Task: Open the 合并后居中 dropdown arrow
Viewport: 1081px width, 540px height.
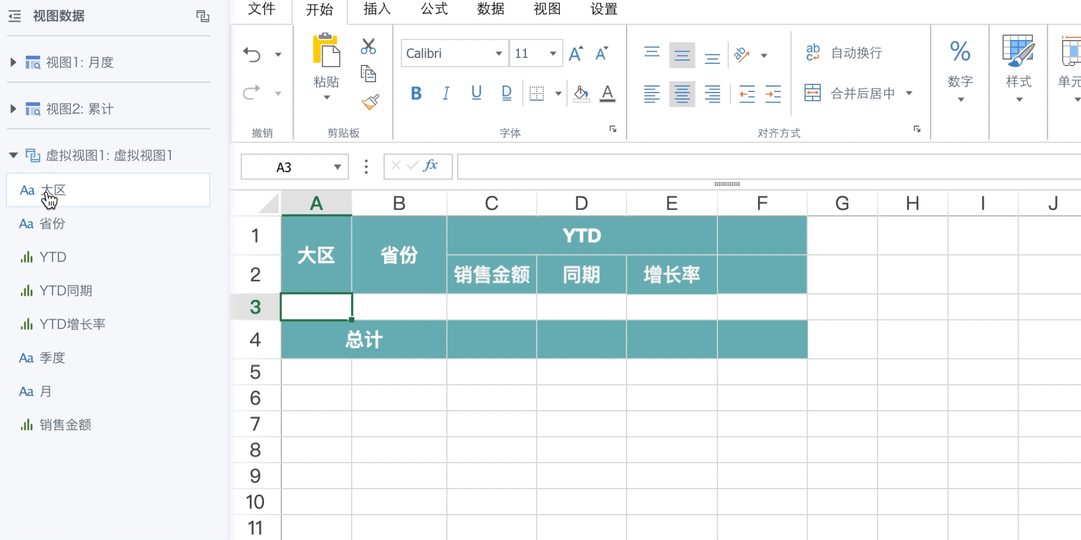Action: [x=909, y=93]
